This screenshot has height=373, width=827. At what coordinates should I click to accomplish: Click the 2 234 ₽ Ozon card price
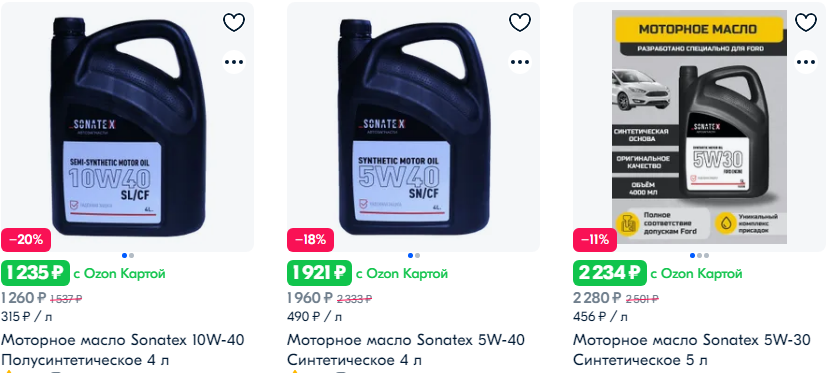pos(609,273)
